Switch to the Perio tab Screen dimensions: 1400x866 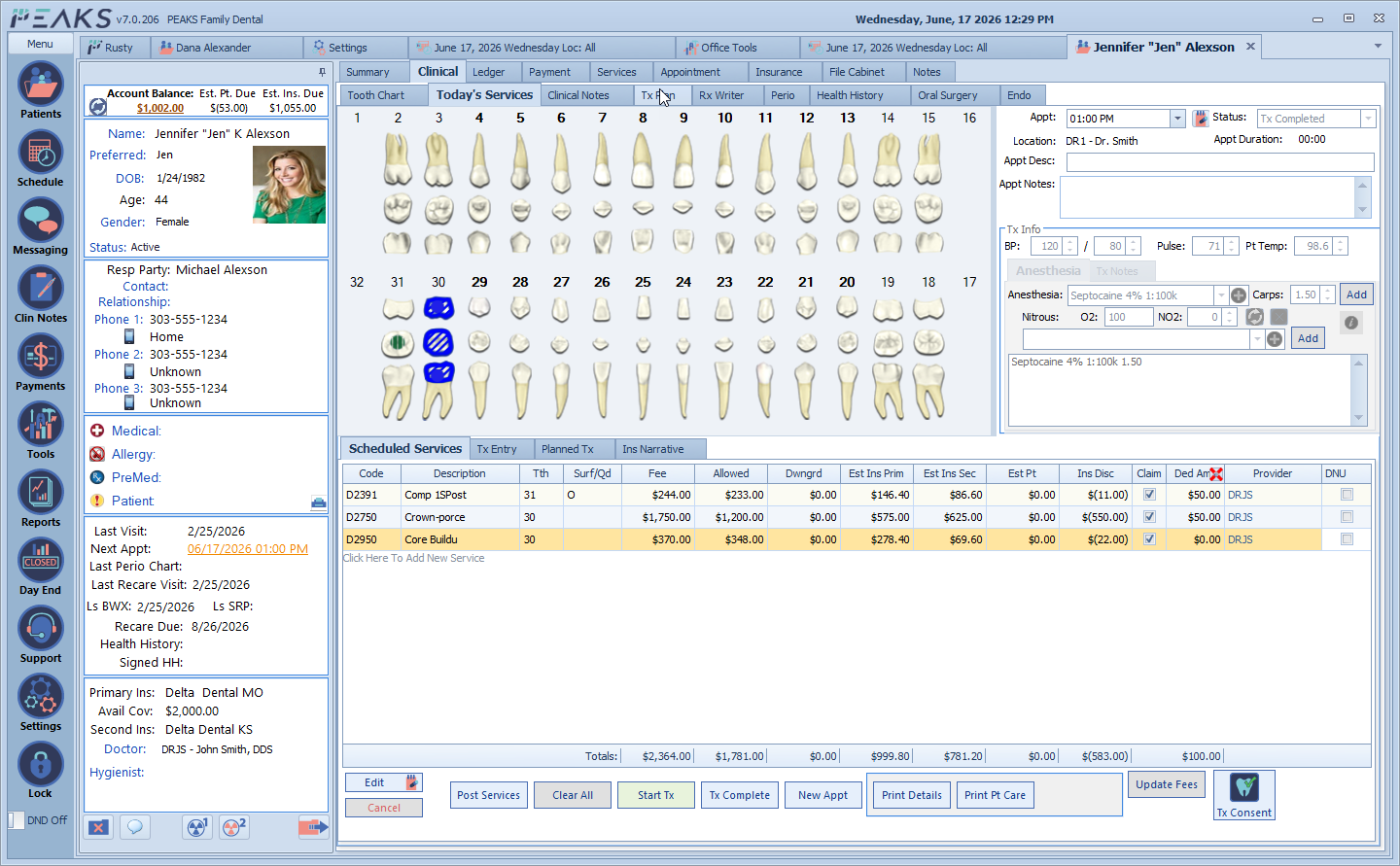point(783,95)
